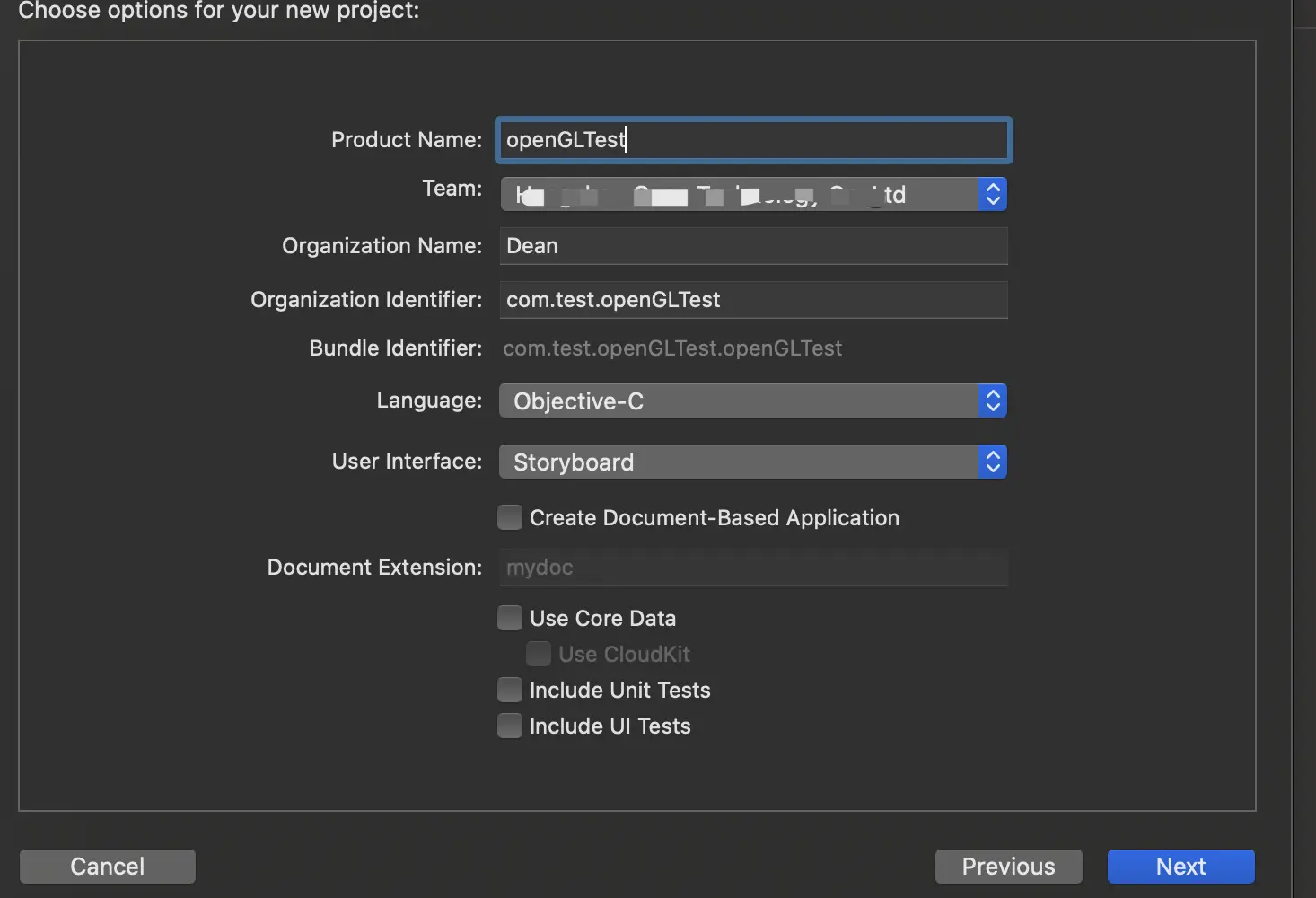
Task: Open the Team selection dropdown
Action: tap(752, 195)
